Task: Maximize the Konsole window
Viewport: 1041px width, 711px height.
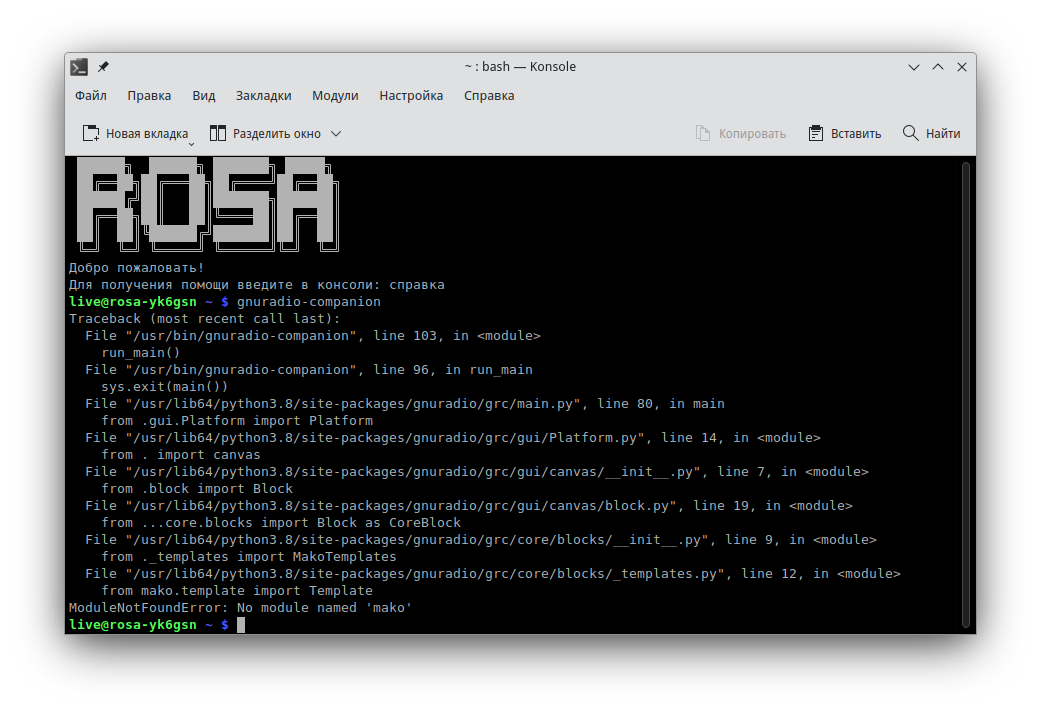Action: click(938, 67)
